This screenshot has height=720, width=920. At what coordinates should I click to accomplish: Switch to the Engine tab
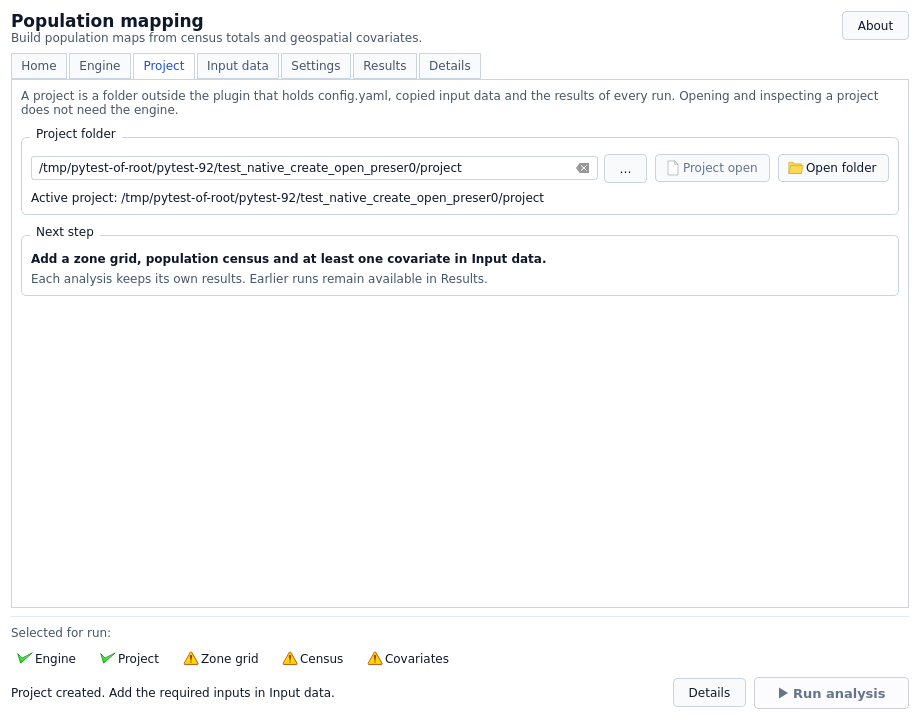coord(100,66)
